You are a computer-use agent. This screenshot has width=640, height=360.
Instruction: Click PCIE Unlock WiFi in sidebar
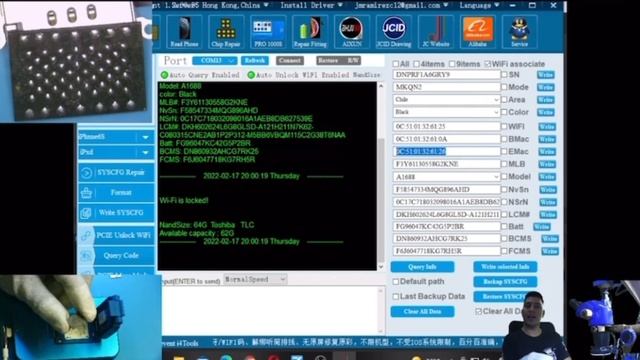(x=116, y=235)
